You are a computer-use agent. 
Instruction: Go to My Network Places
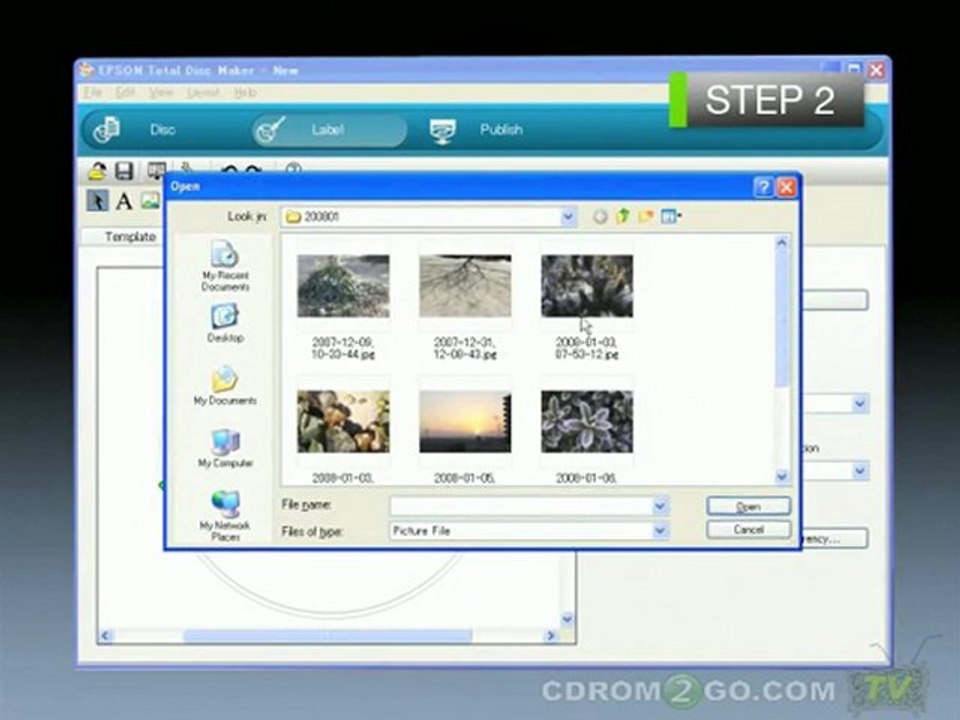(x=225, y=516)
